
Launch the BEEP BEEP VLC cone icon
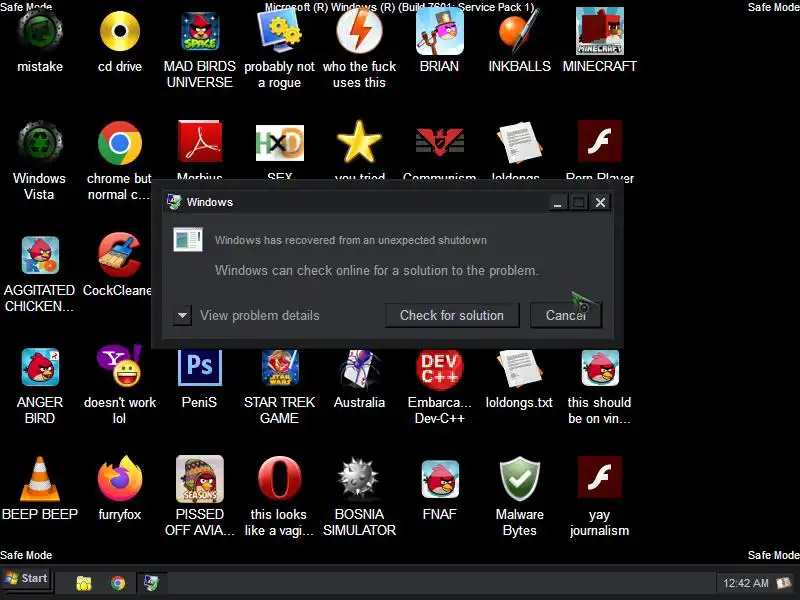tap(40, 479)
